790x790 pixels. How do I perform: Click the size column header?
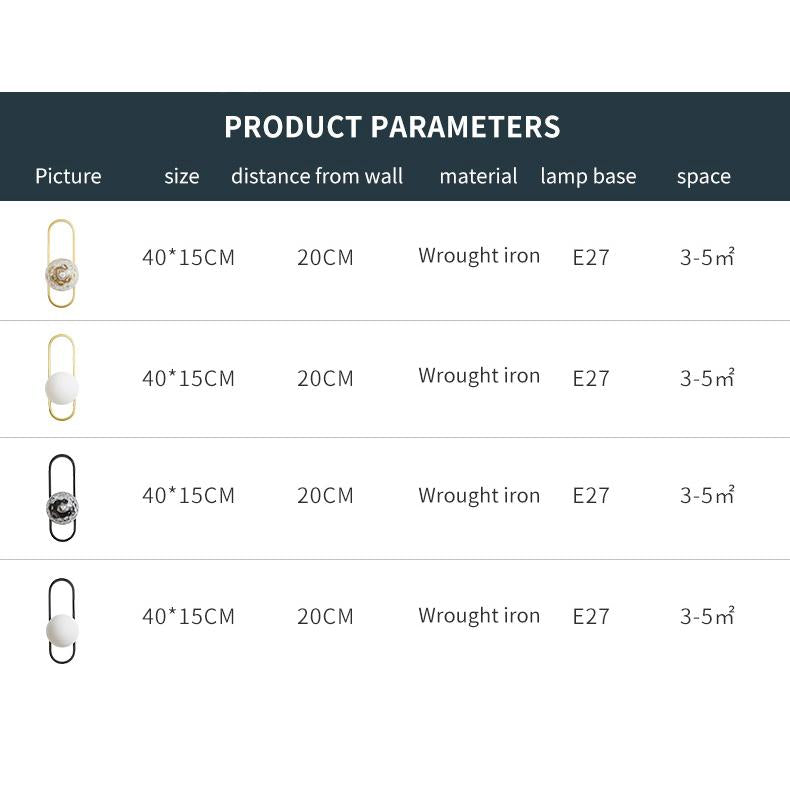tap(182, 177)
